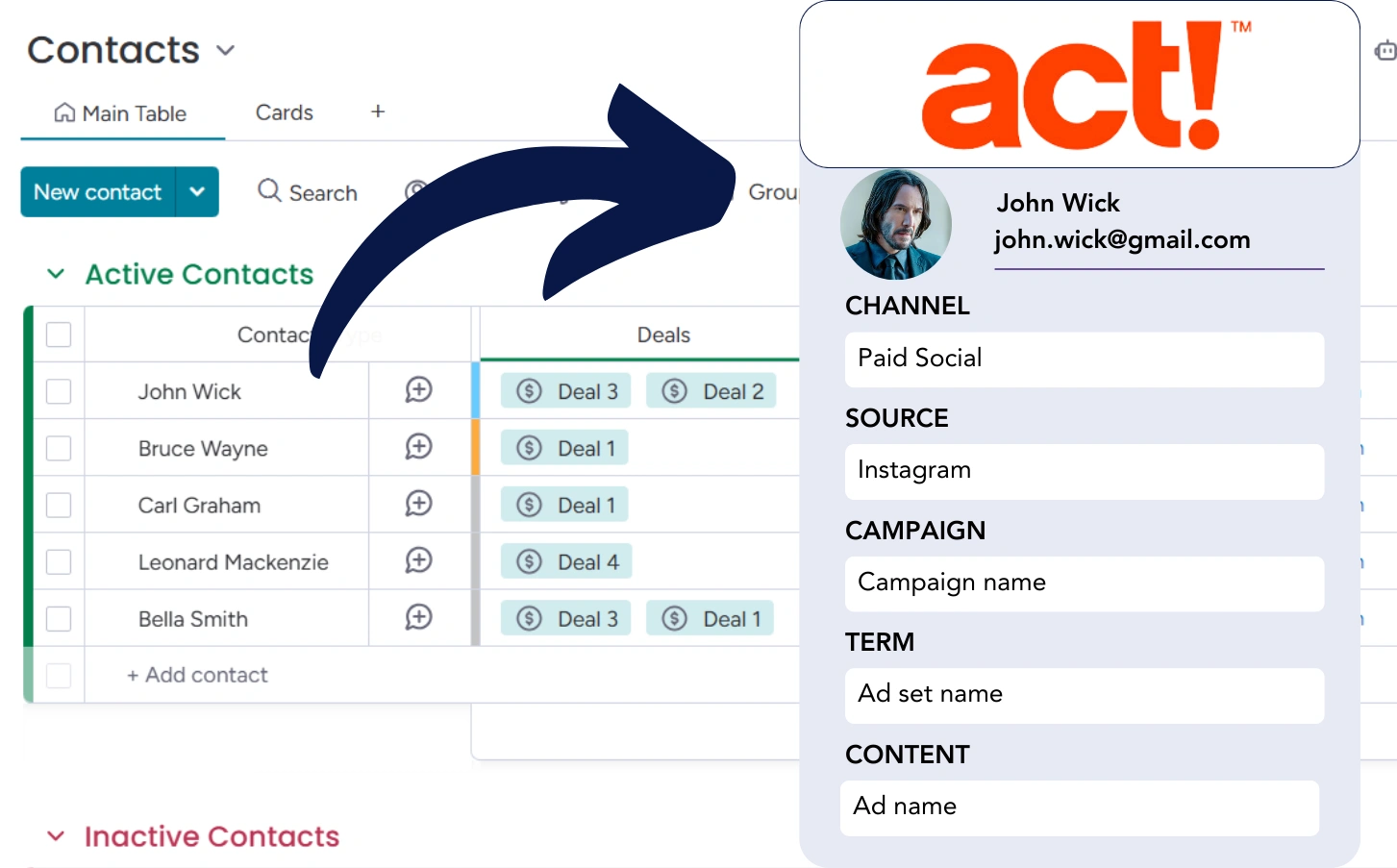Click John Wick's blue status color bar

(475, 390)
